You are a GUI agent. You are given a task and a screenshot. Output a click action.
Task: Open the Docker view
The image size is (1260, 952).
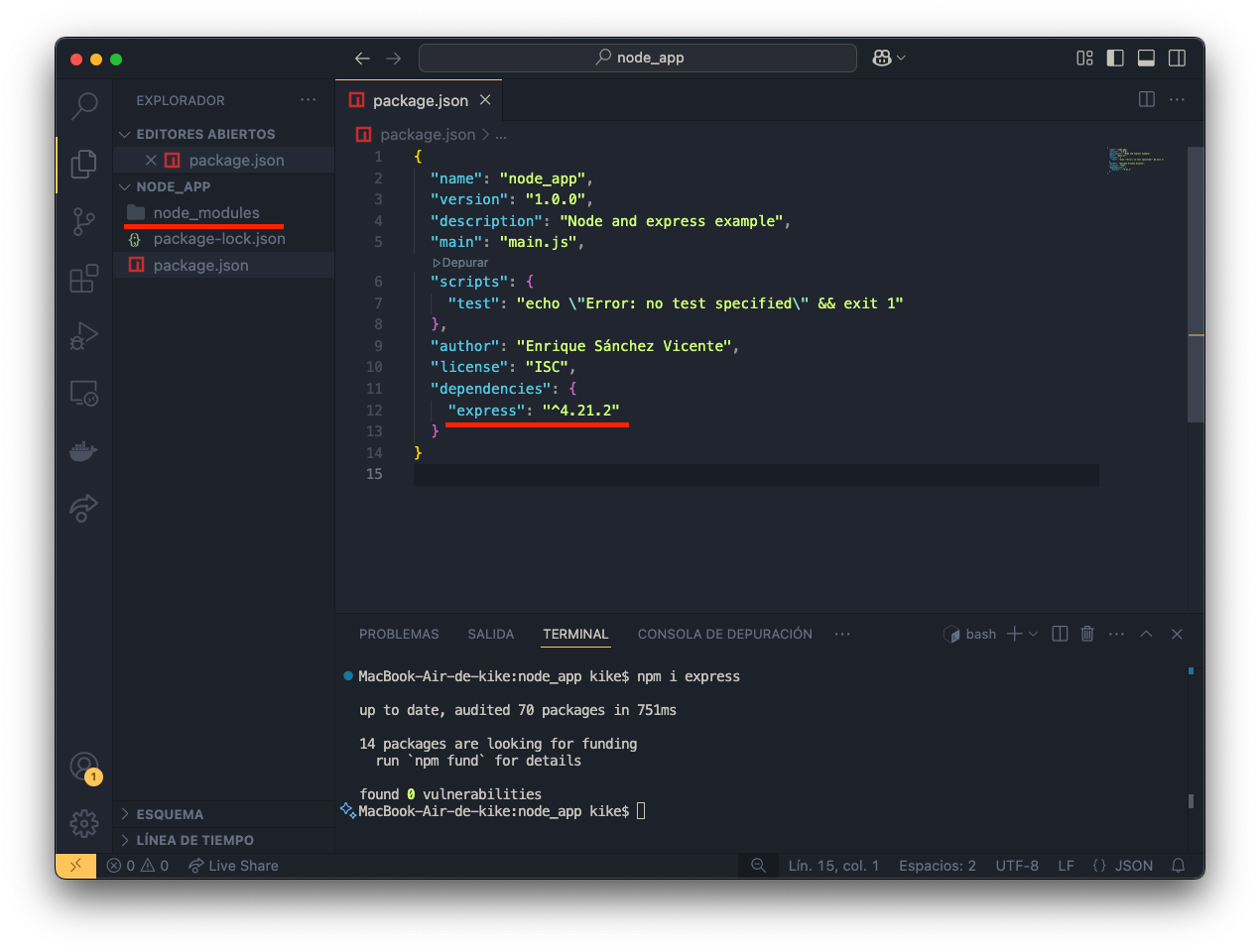point(84,451)
